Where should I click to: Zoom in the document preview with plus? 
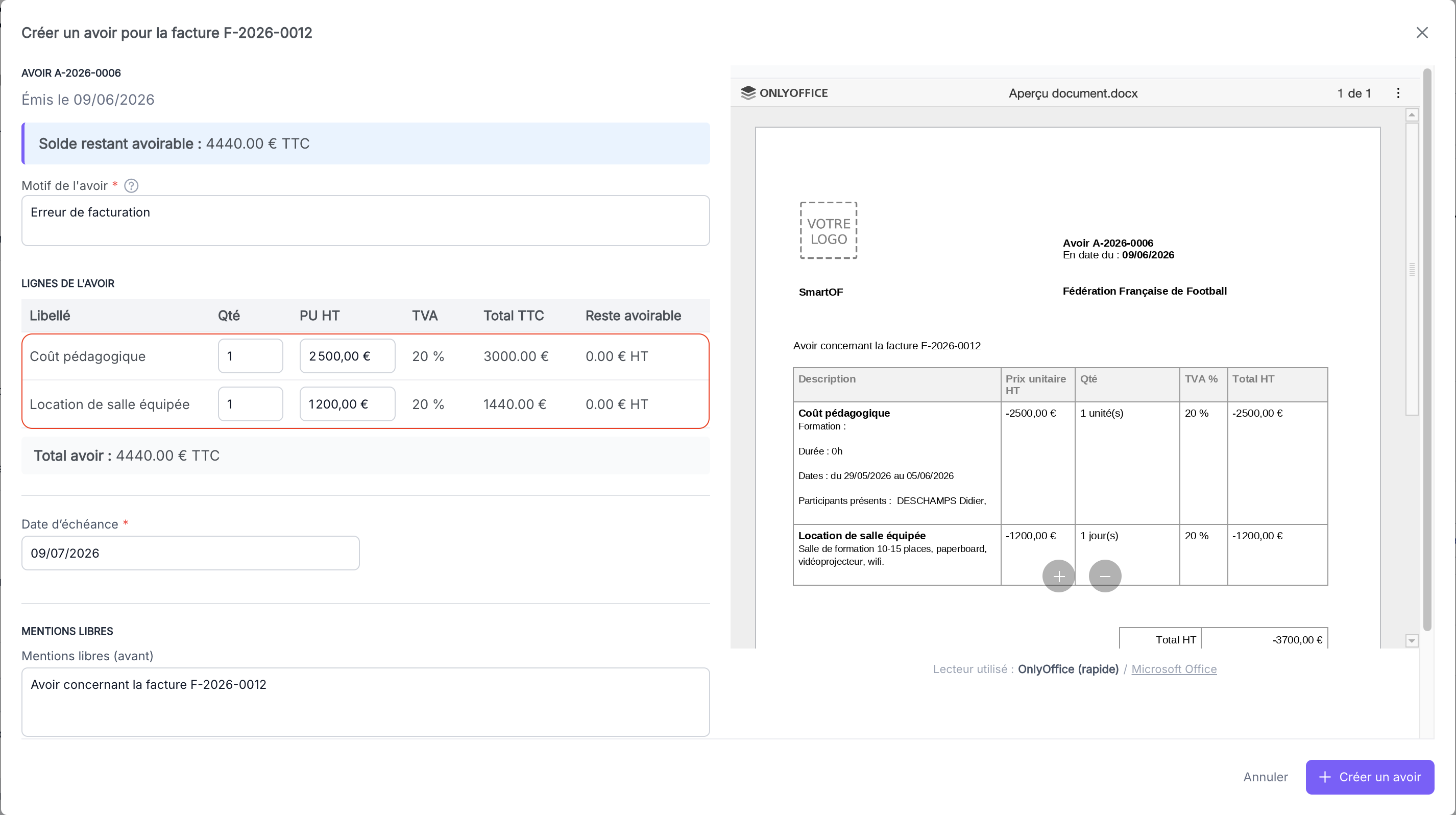pyautogui.click(x=1059, y=576)
